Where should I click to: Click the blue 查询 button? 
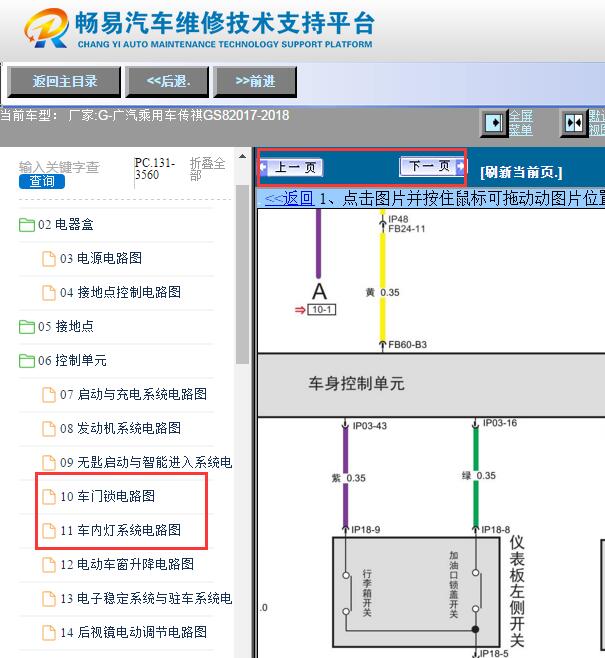point(42,182)
